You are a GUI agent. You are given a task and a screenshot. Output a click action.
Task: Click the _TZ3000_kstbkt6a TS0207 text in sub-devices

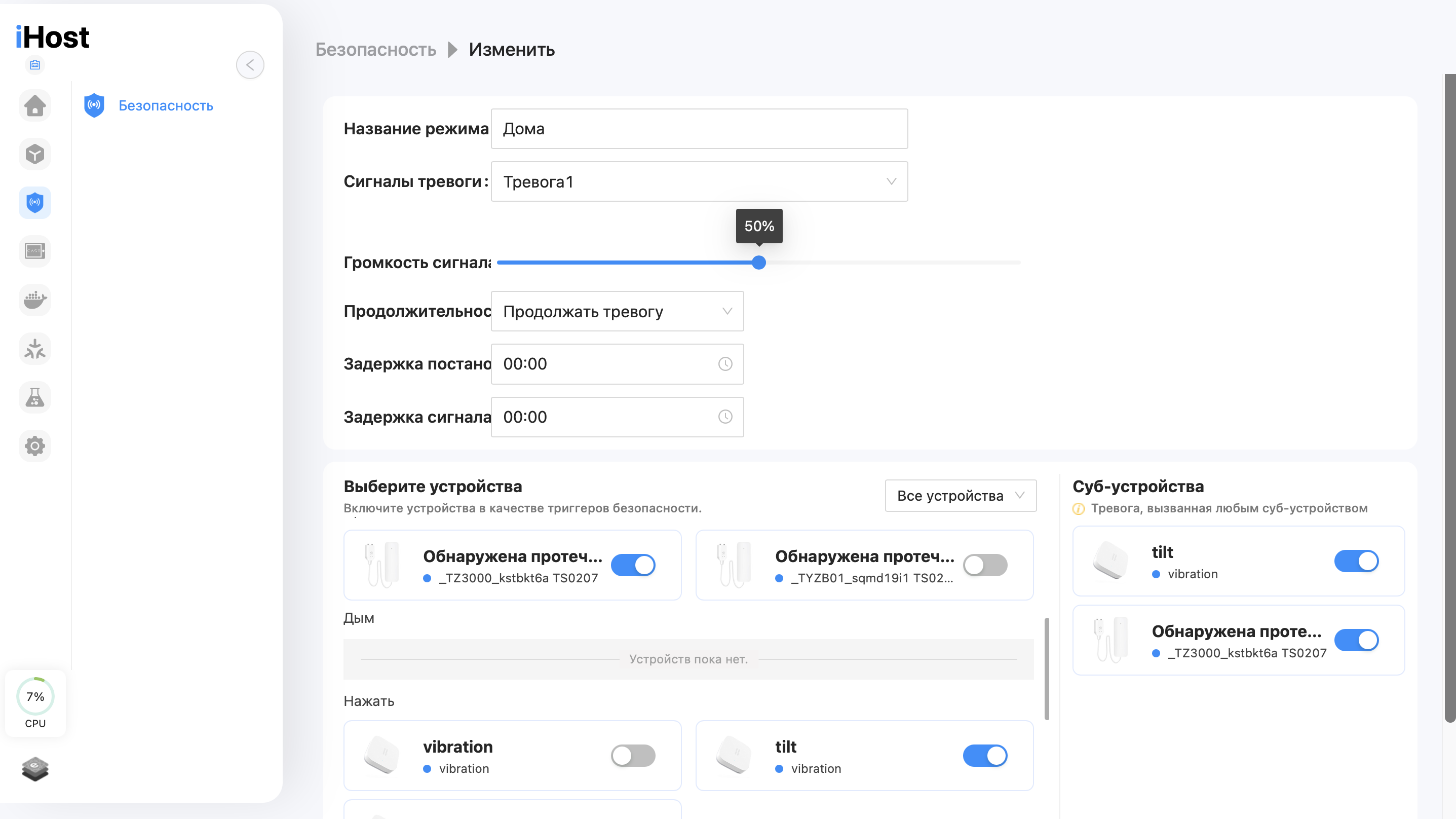coord(1247,653)
